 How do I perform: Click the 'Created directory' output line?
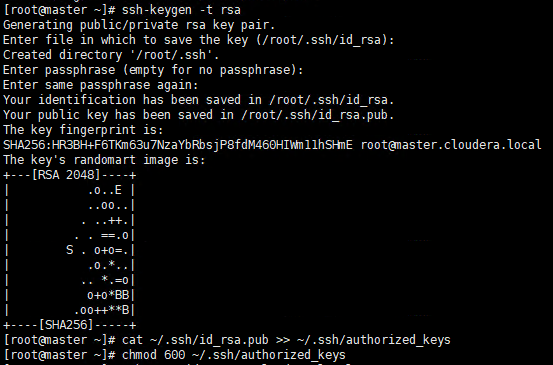(111, 55)
